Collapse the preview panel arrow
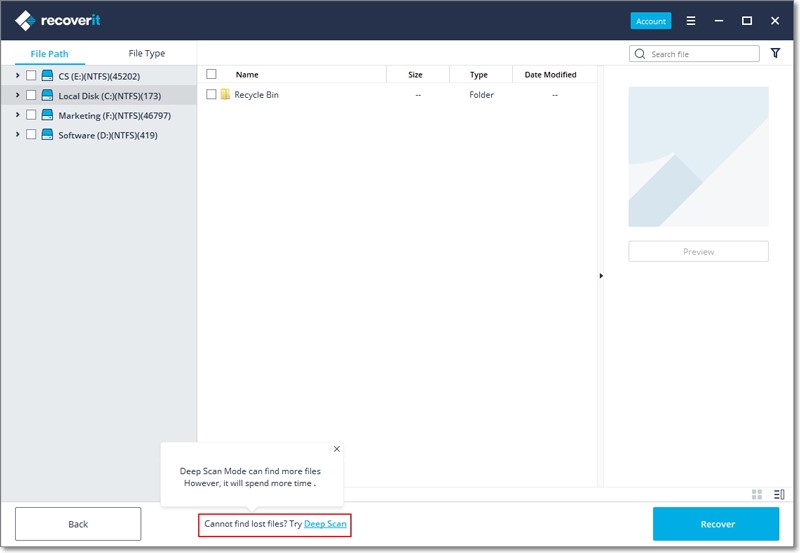This screenshot has width=800, height=553. click(601, 275)
